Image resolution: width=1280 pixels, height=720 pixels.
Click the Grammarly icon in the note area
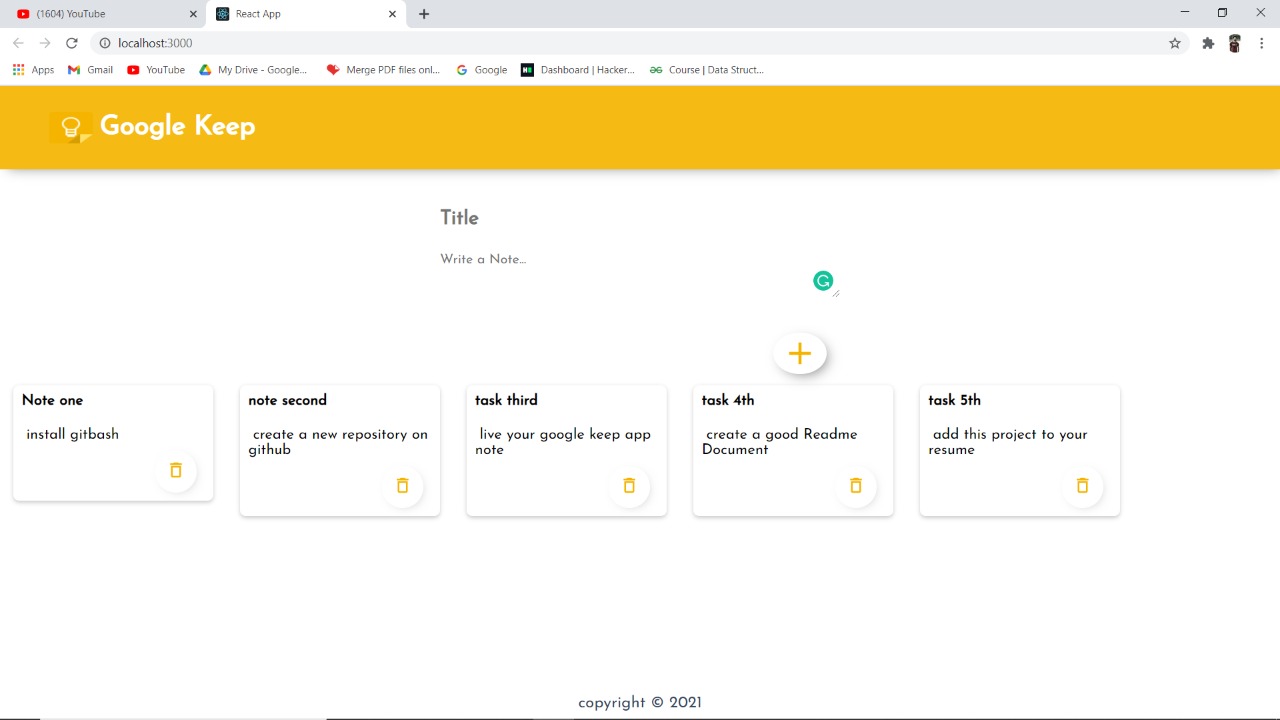823,281
